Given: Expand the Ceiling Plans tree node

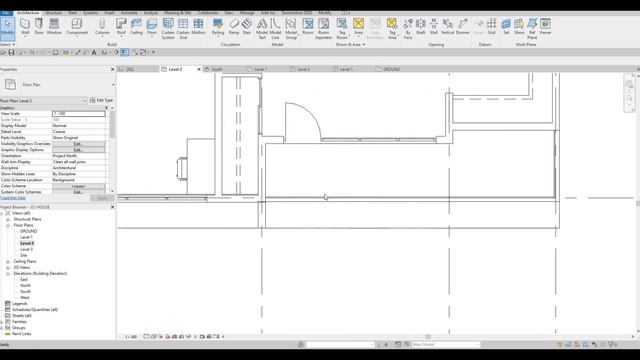Looking at the screenshot, I should (8, 262).
